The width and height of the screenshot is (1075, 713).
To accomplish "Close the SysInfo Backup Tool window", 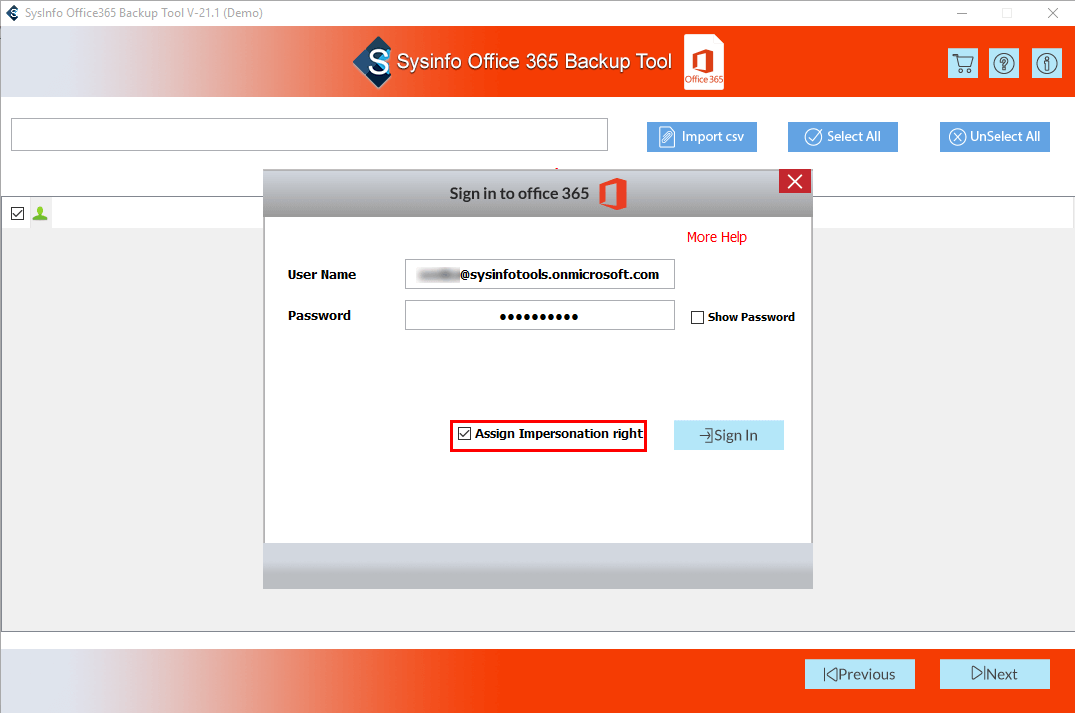I will [1053, 13].
